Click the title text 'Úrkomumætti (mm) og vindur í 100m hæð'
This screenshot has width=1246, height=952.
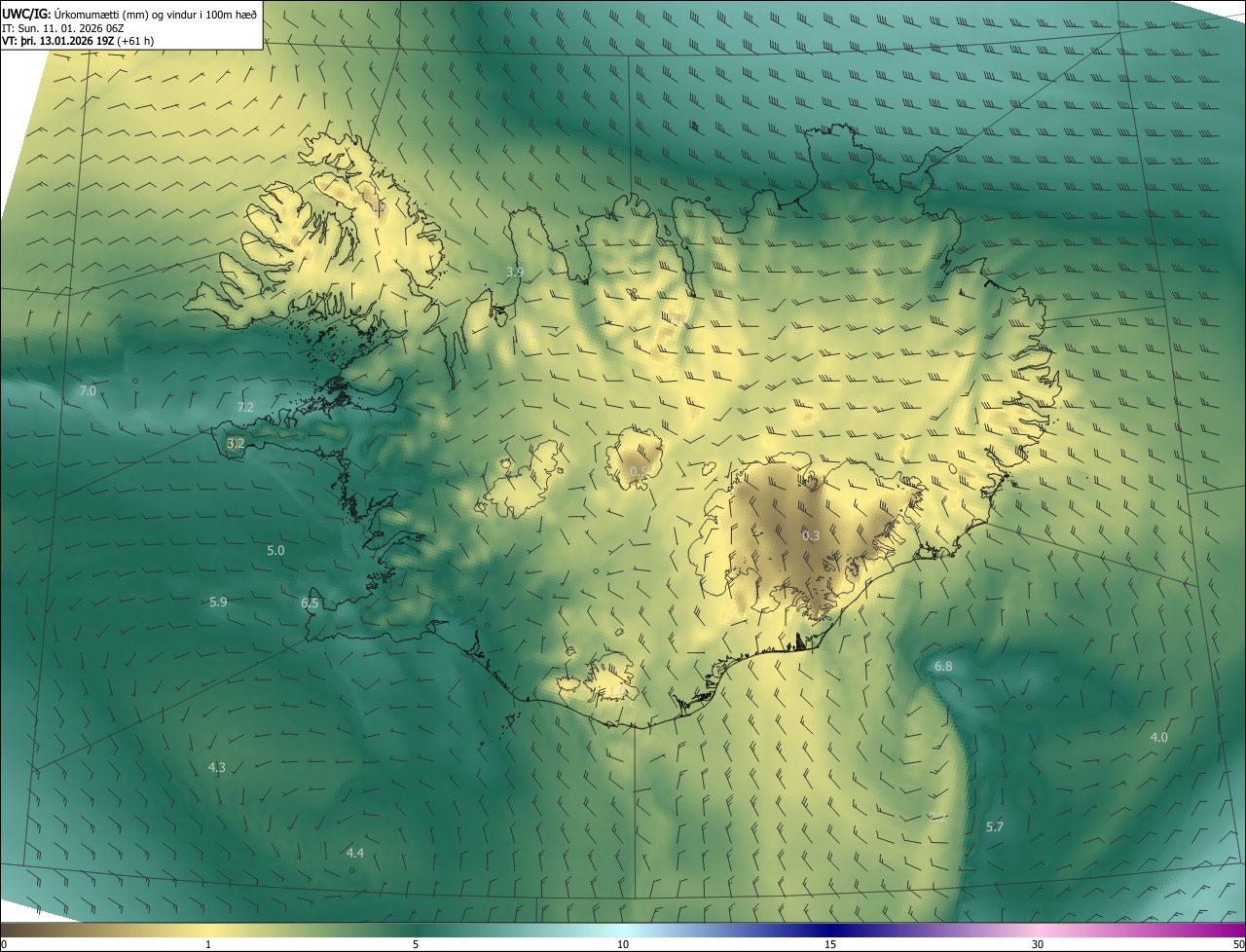[x=156, y=14]
